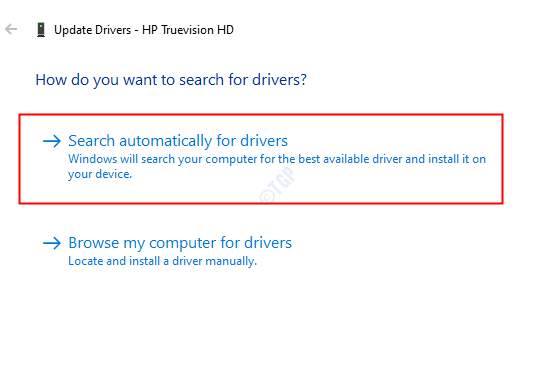Click the device icon beside Update Drivers
Screen dimensions: 555x372
click(x=41, y=30)
